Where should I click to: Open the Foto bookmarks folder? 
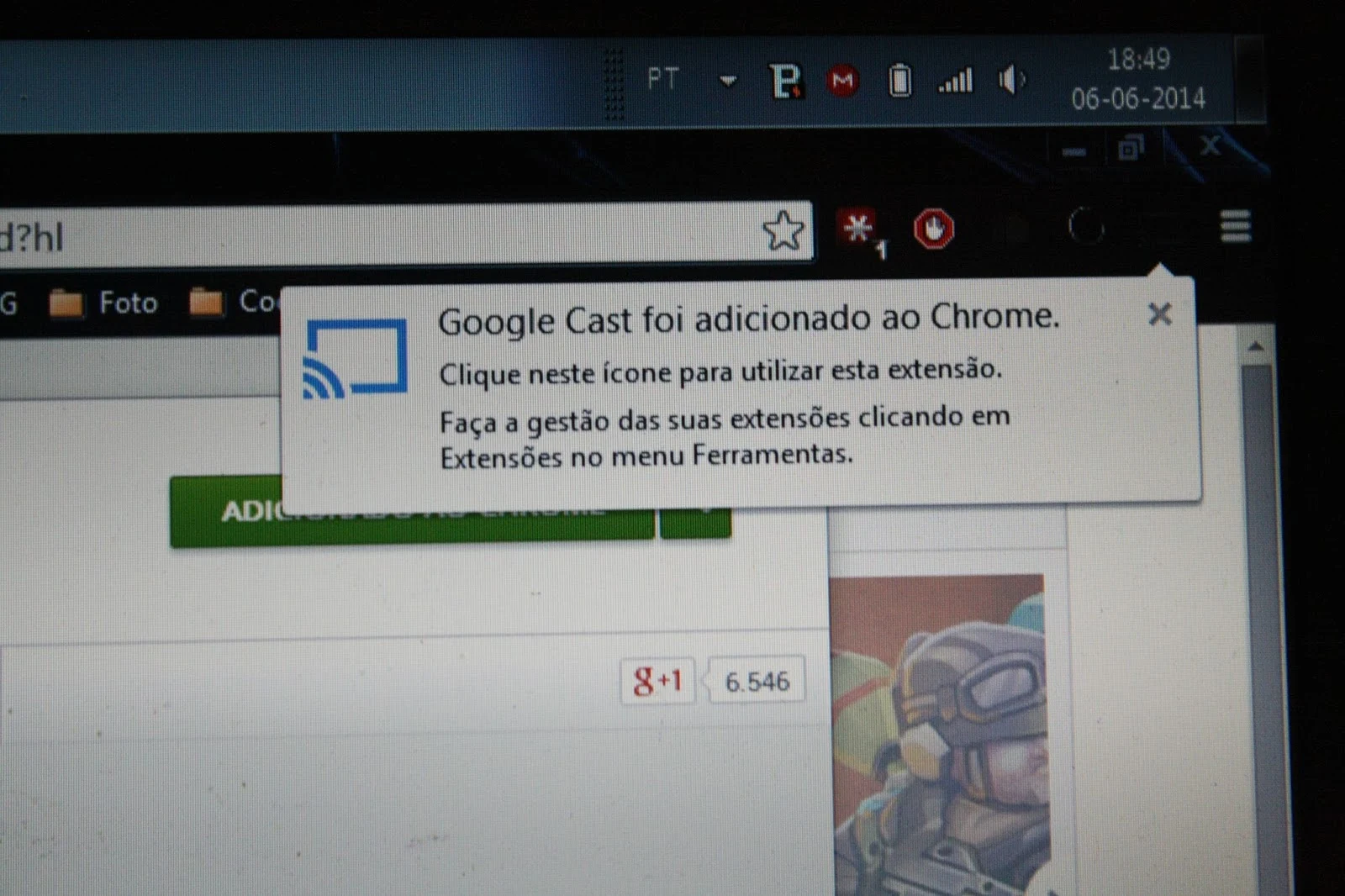click(x=104, y=303)
